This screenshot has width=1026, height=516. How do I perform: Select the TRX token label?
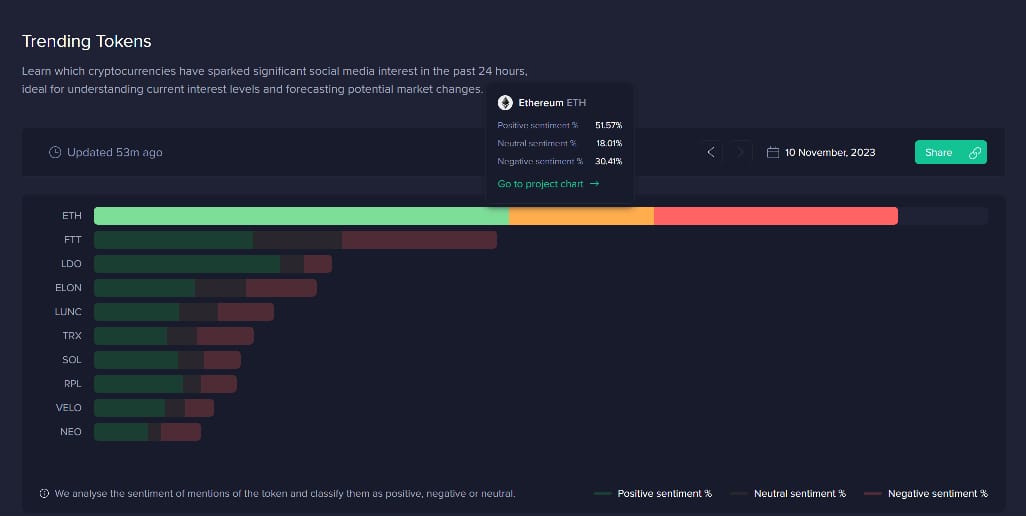pos(72,335)
